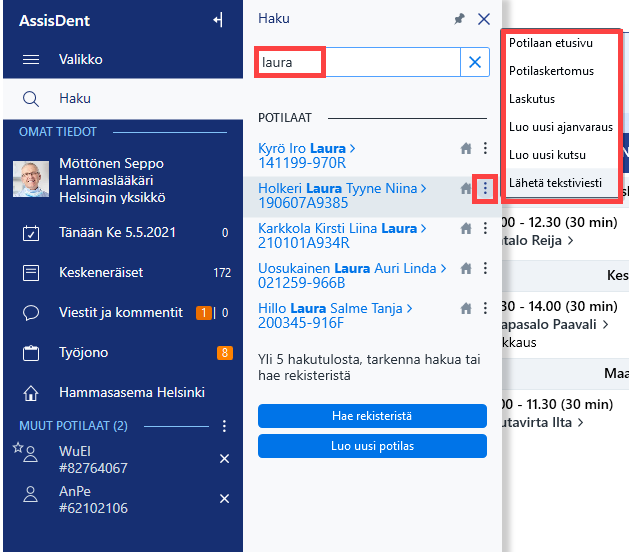Open the 14.00 (30 min) appointment in background

point(560,306)
